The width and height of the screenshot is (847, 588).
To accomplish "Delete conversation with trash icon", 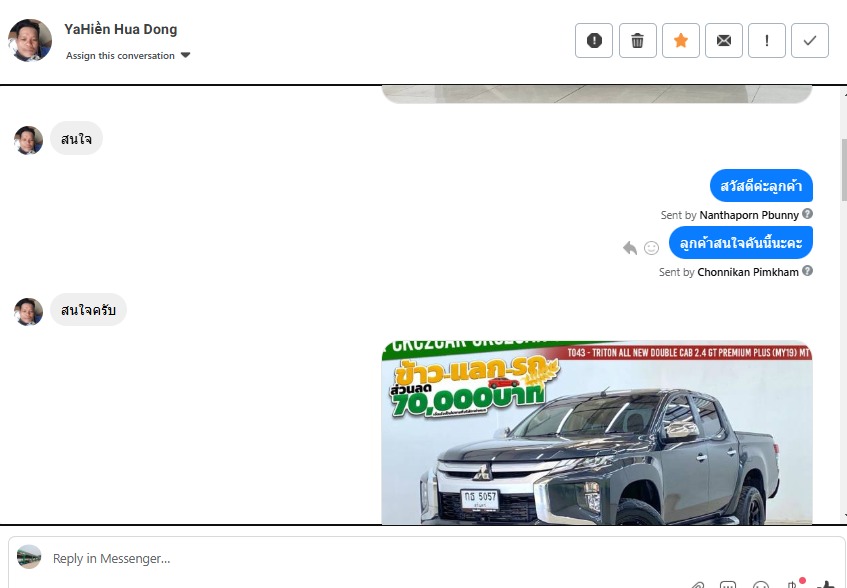I will pos(637,40).
